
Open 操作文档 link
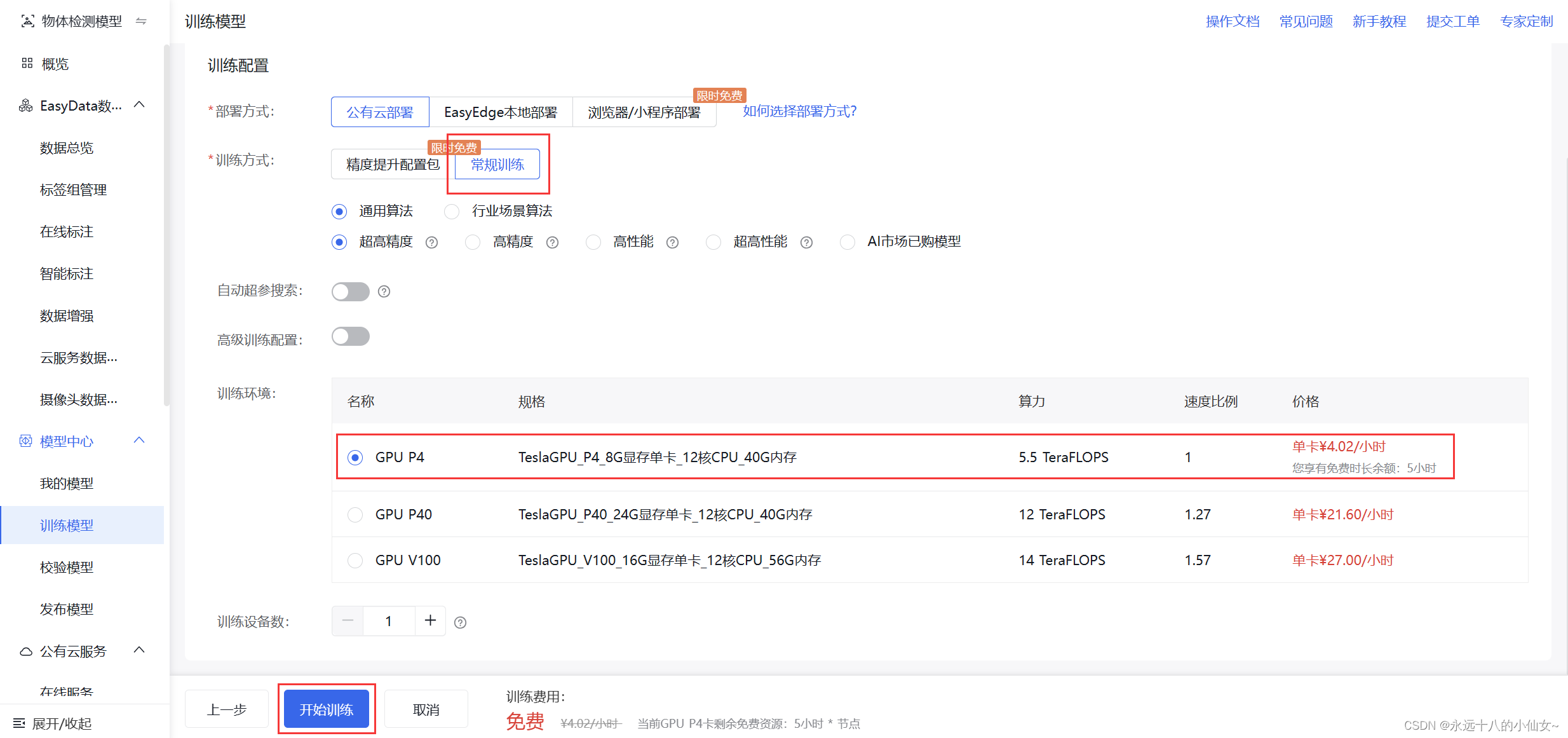click(1233, 21)
